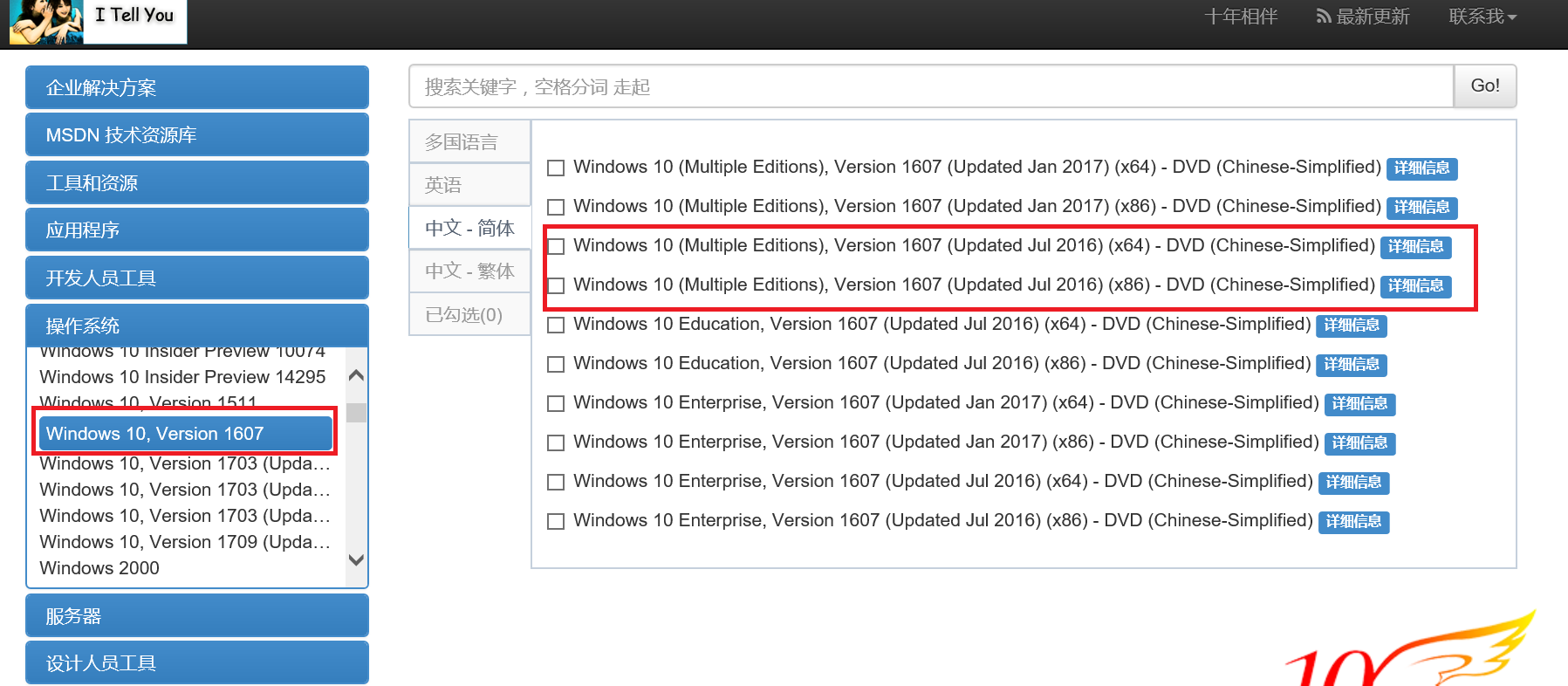Click the OS list scrollbar up arrow
Viewport: 1568px width, 686px height.
pos(356,375)
